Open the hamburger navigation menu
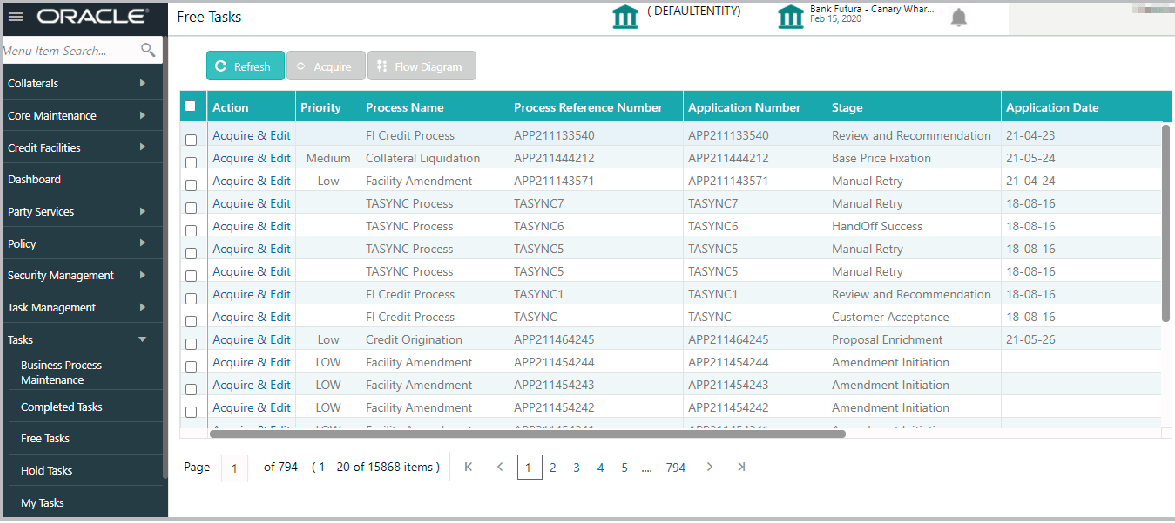This screenshot has width=1175, height=523. 16,16
